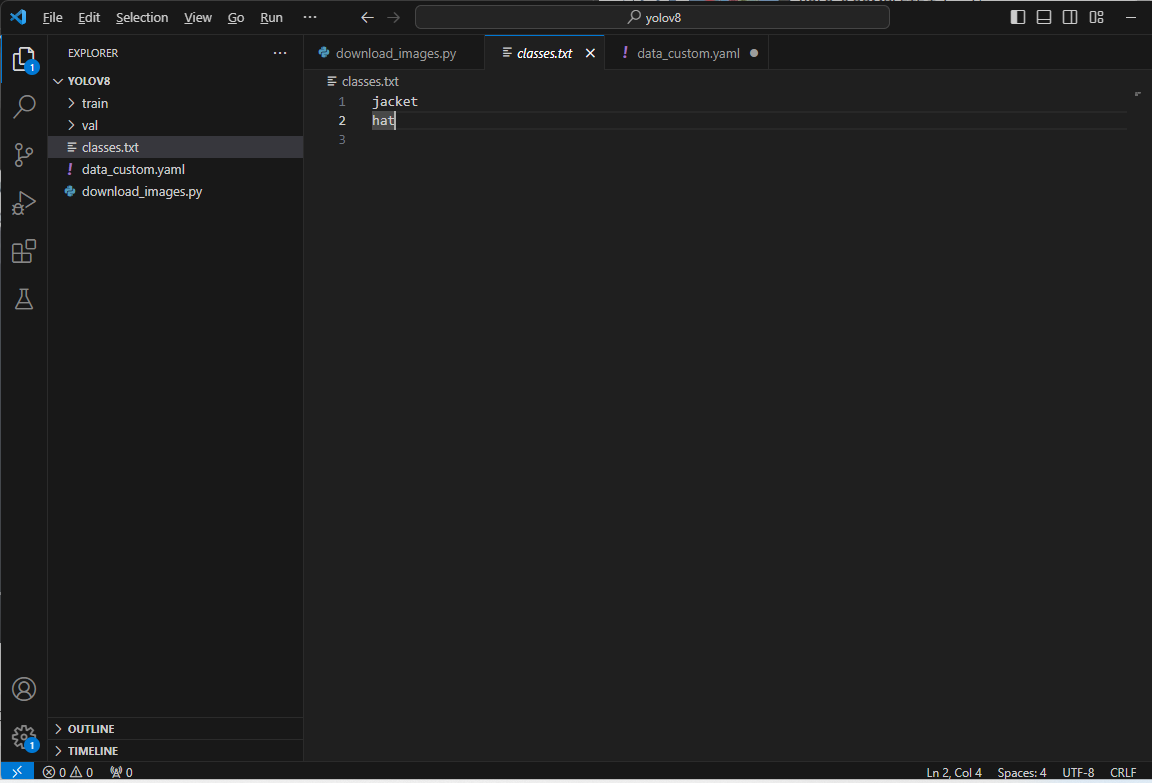This screenshot has height=783, width=1152.
Task: Open errors and warnings in status bar
Action: 68,772
